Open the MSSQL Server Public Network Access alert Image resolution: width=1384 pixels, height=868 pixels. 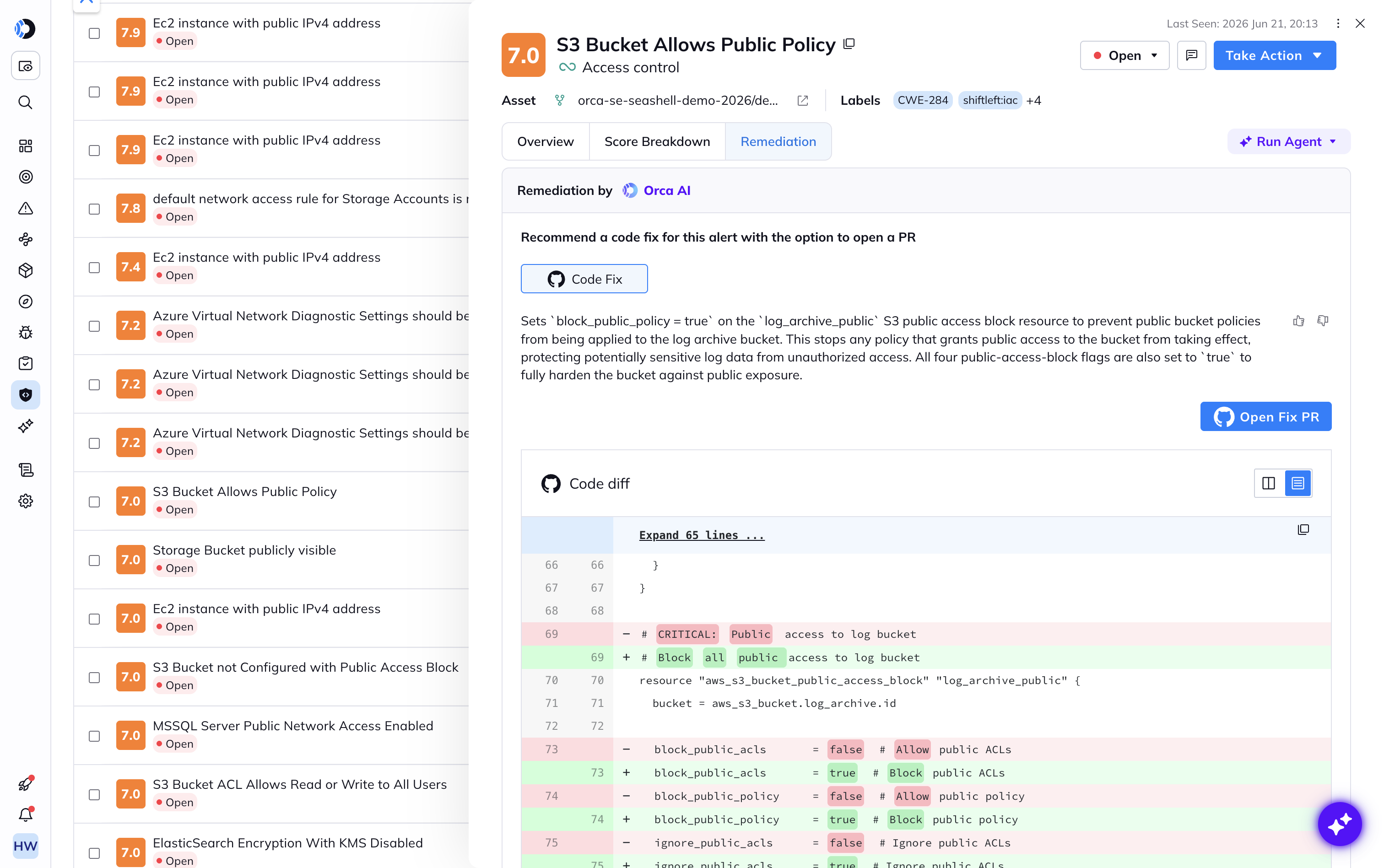[293, 726]
